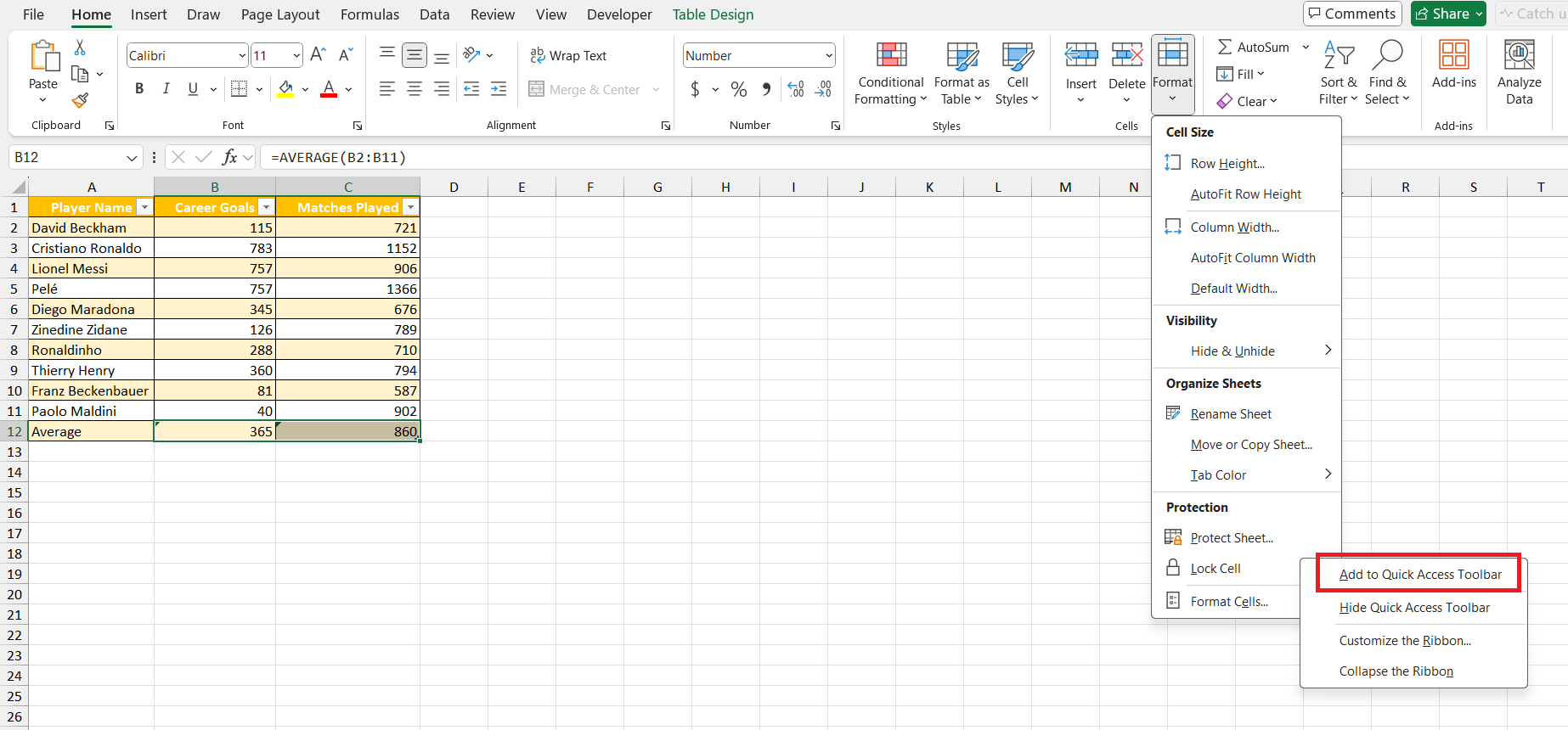The height and width of the screenshot is (730, 1568).
Task: Switch to the Insert tab
Action: tap(149, 14)
